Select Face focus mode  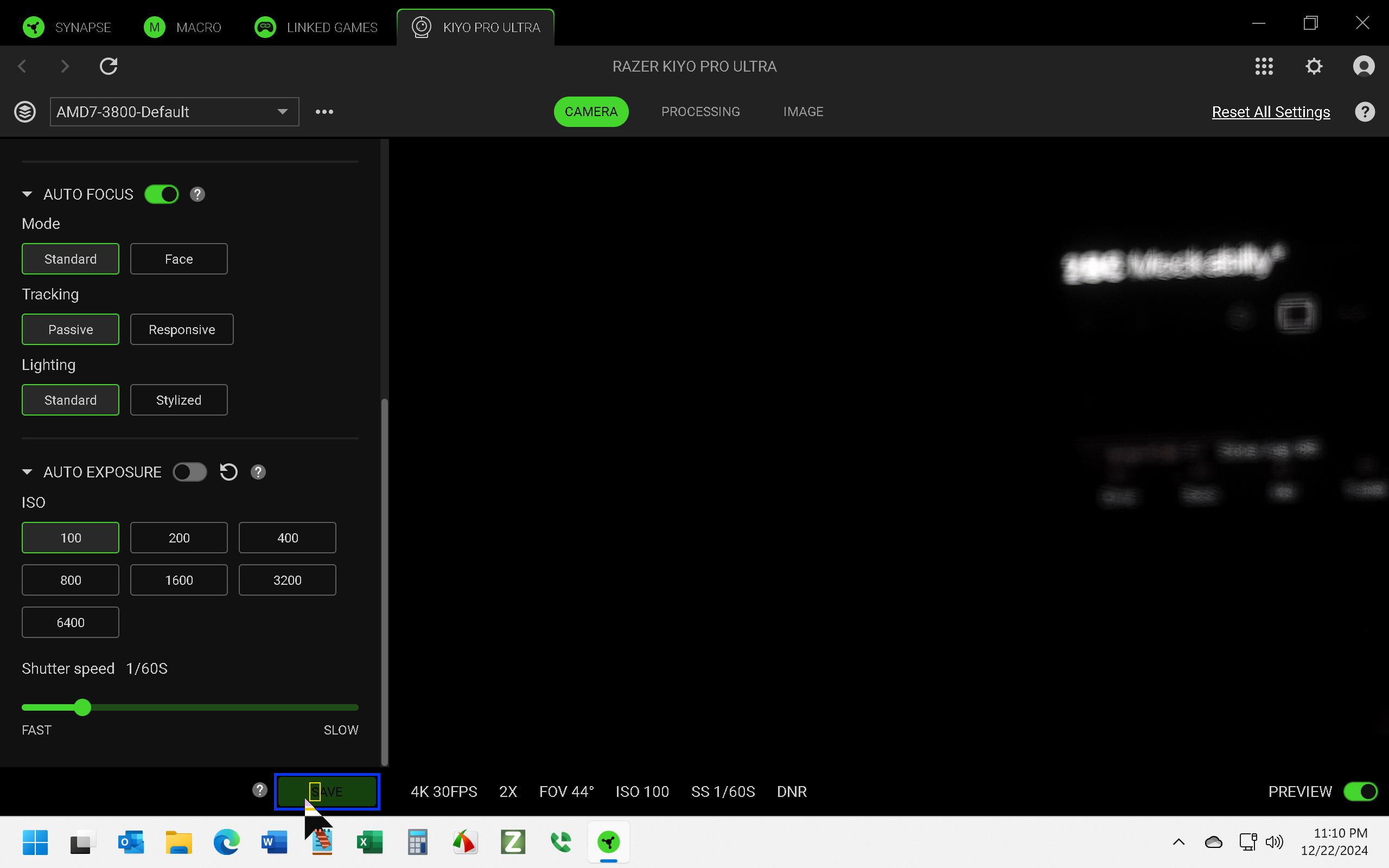(x=179, y=259)
